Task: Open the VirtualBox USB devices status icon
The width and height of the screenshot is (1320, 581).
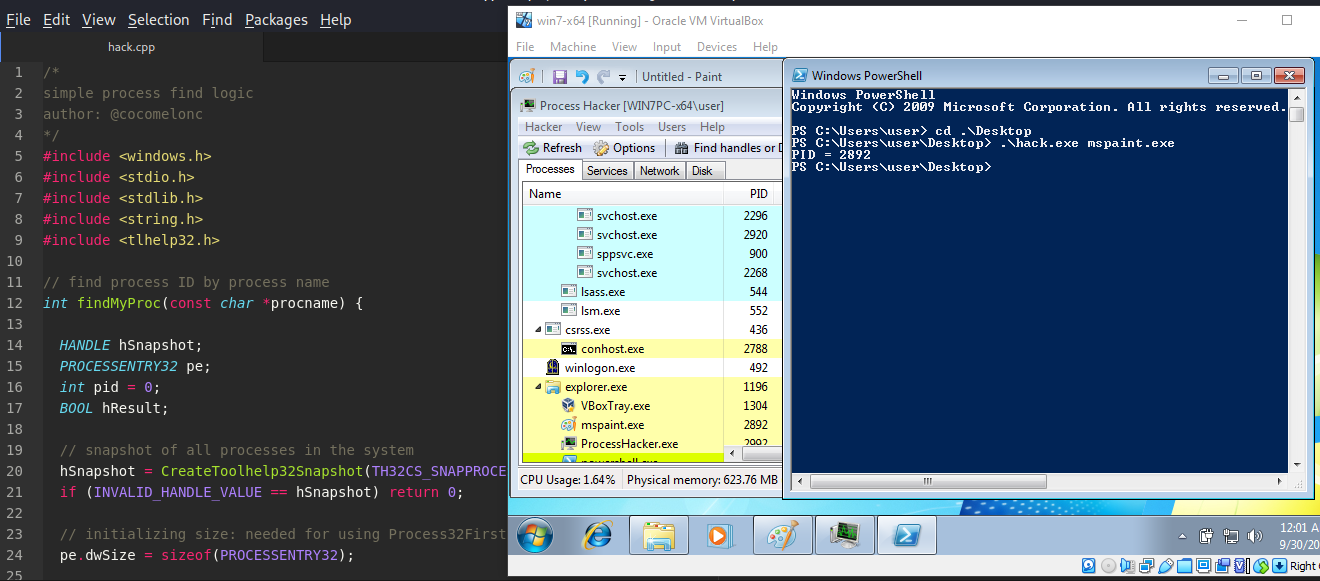Action: click(1166, 566)
